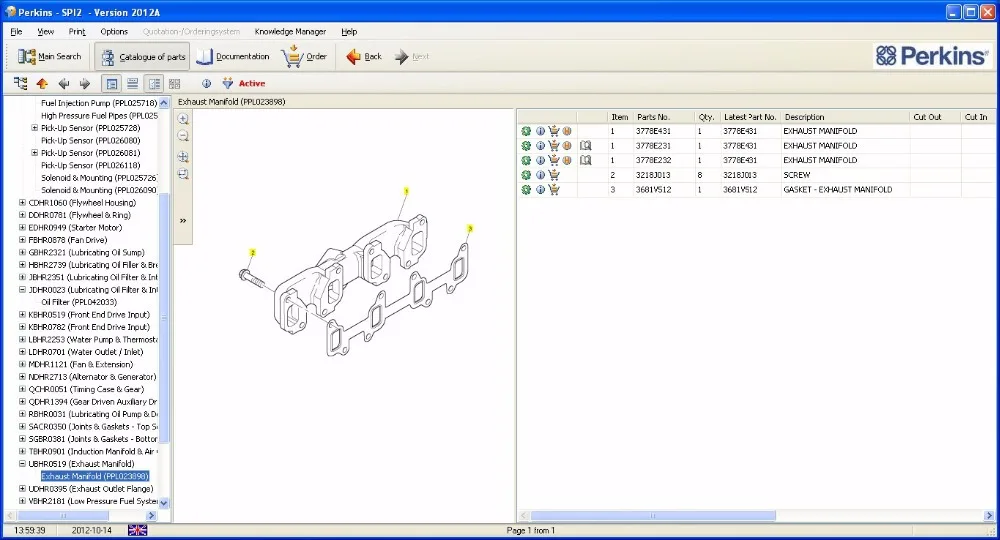Open the book icon in row 3778E231

585,145
